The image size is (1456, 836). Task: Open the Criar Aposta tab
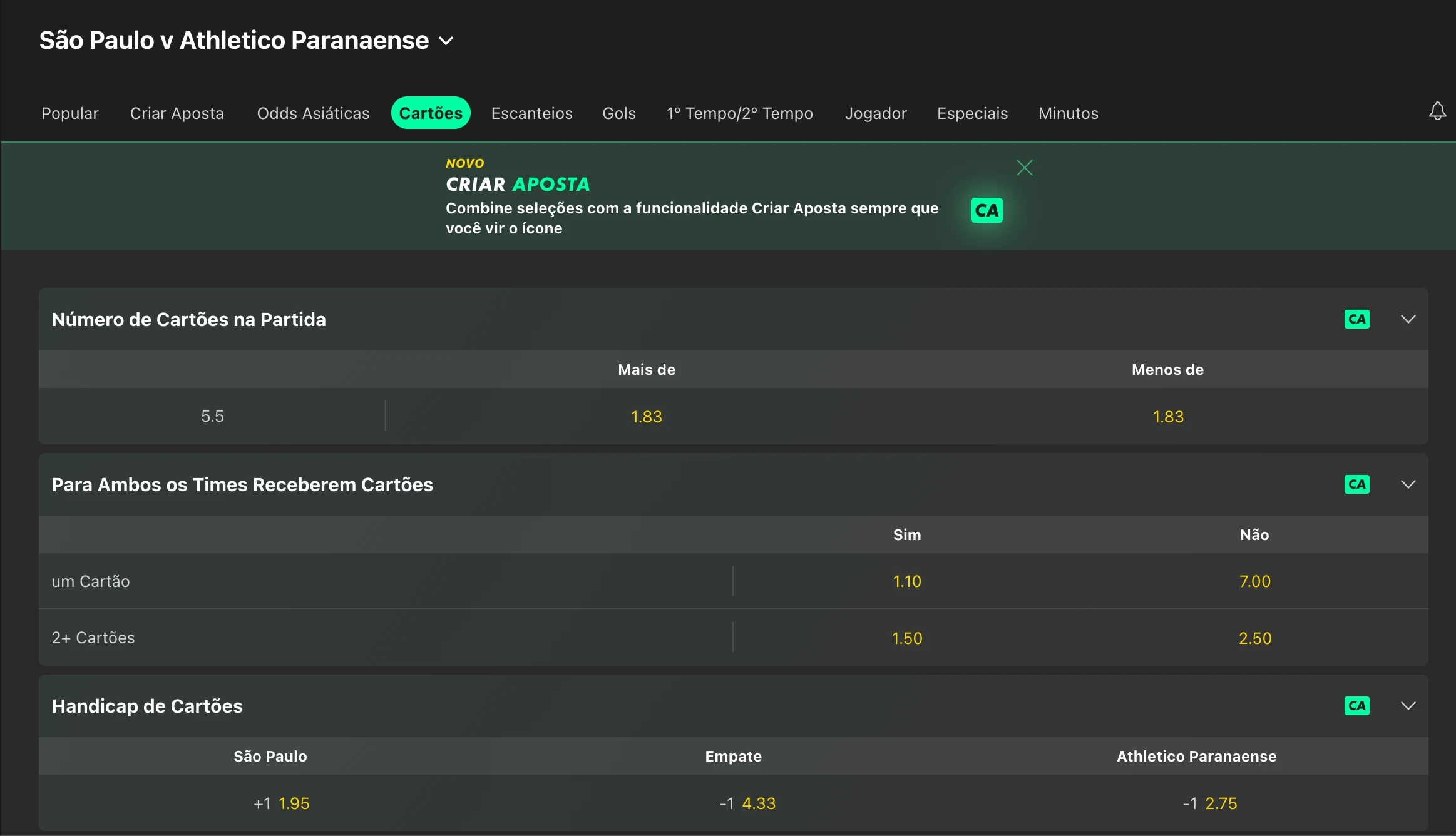click(177, 113)
